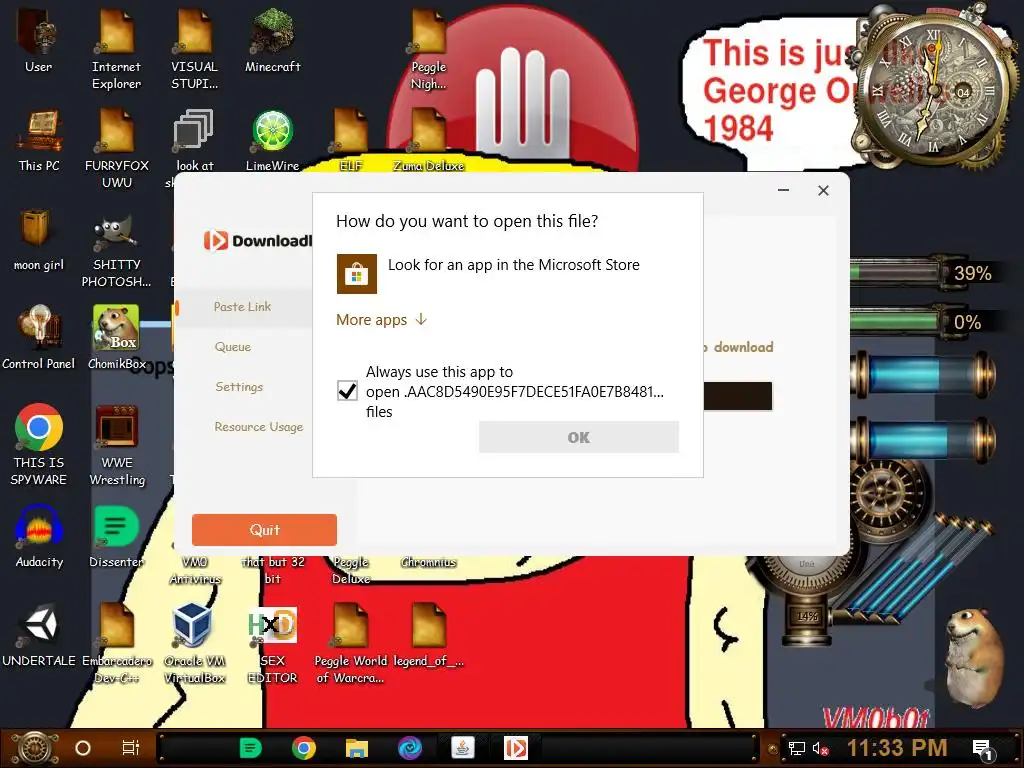The height and width of the screenshot is (768, 1024).
Task: Click the dark download field button
Action: pos(738,396)
